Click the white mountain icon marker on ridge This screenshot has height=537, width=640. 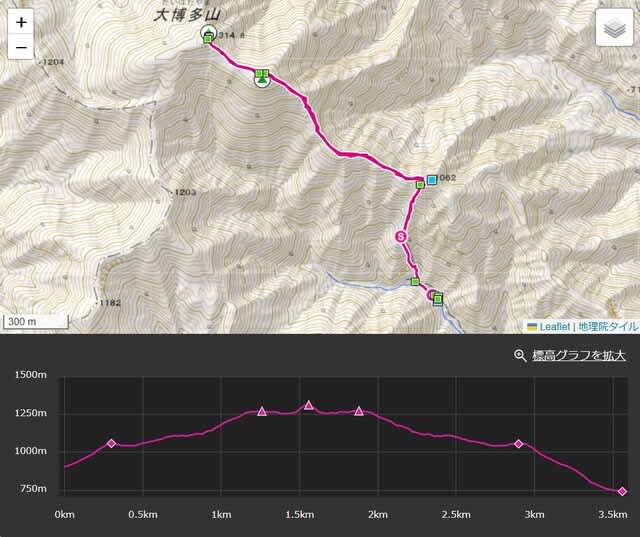click(262, 79)
